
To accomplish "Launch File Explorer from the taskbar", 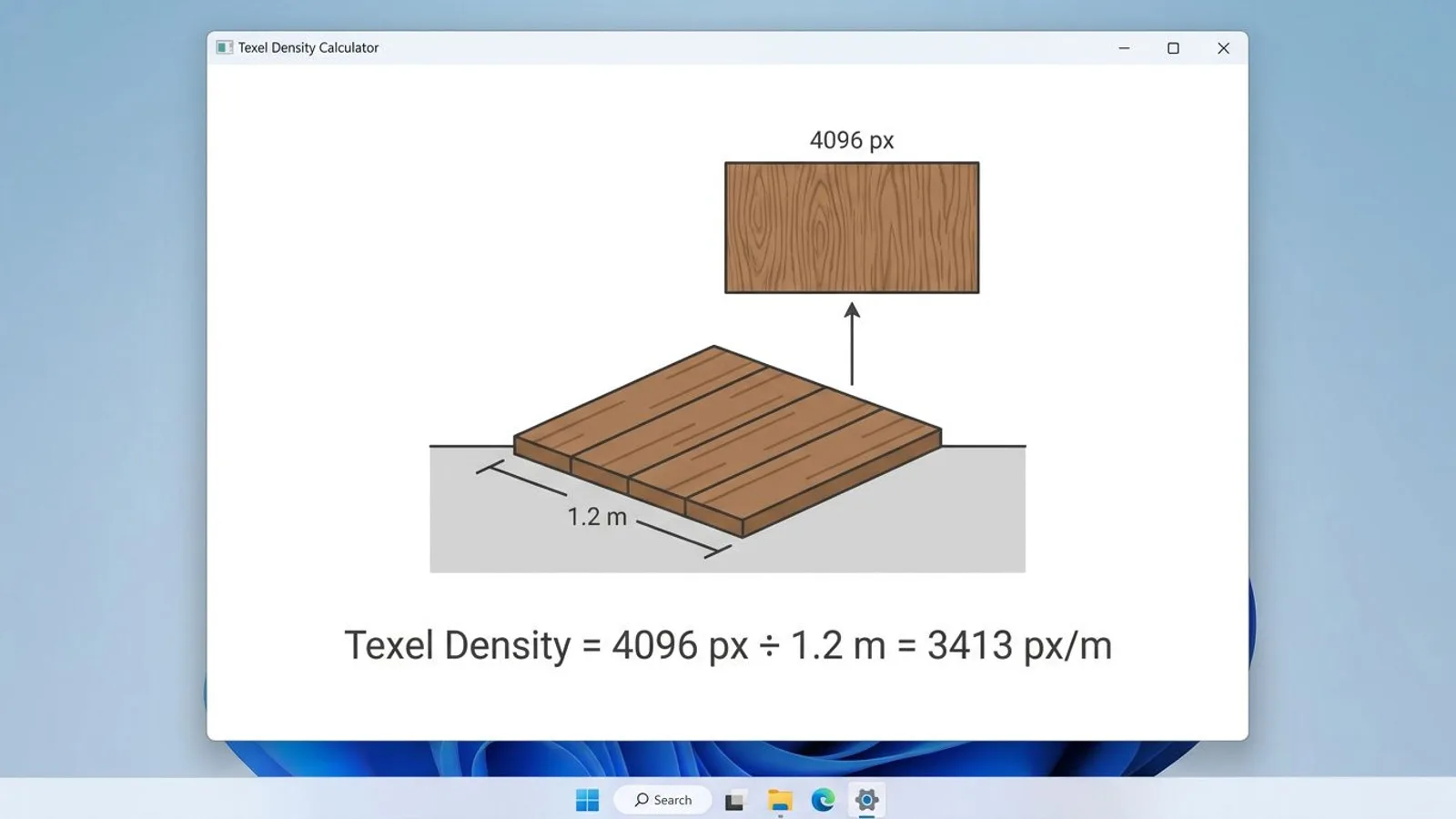I will pyautogui.click(x=780, y=800).
